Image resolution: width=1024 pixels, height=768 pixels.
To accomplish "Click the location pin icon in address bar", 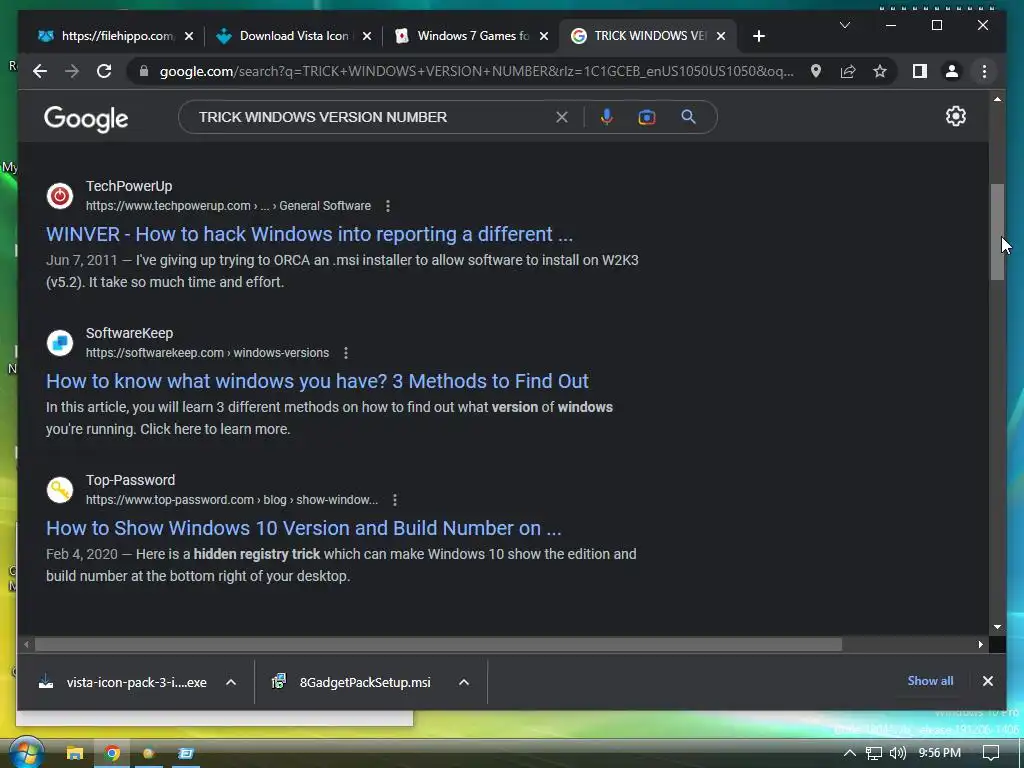I will coord(816,71).
